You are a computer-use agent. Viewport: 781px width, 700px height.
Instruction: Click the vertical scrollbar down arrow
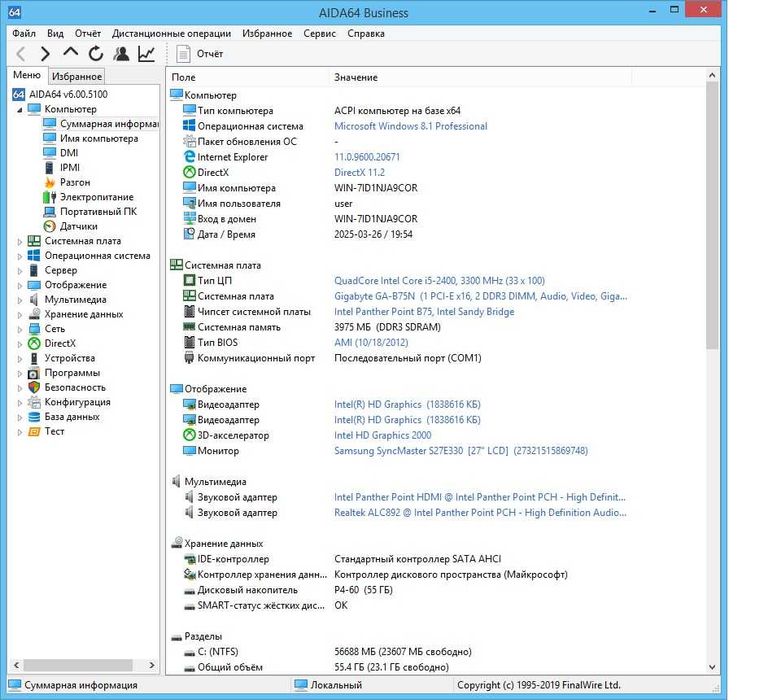click(712, 667)
